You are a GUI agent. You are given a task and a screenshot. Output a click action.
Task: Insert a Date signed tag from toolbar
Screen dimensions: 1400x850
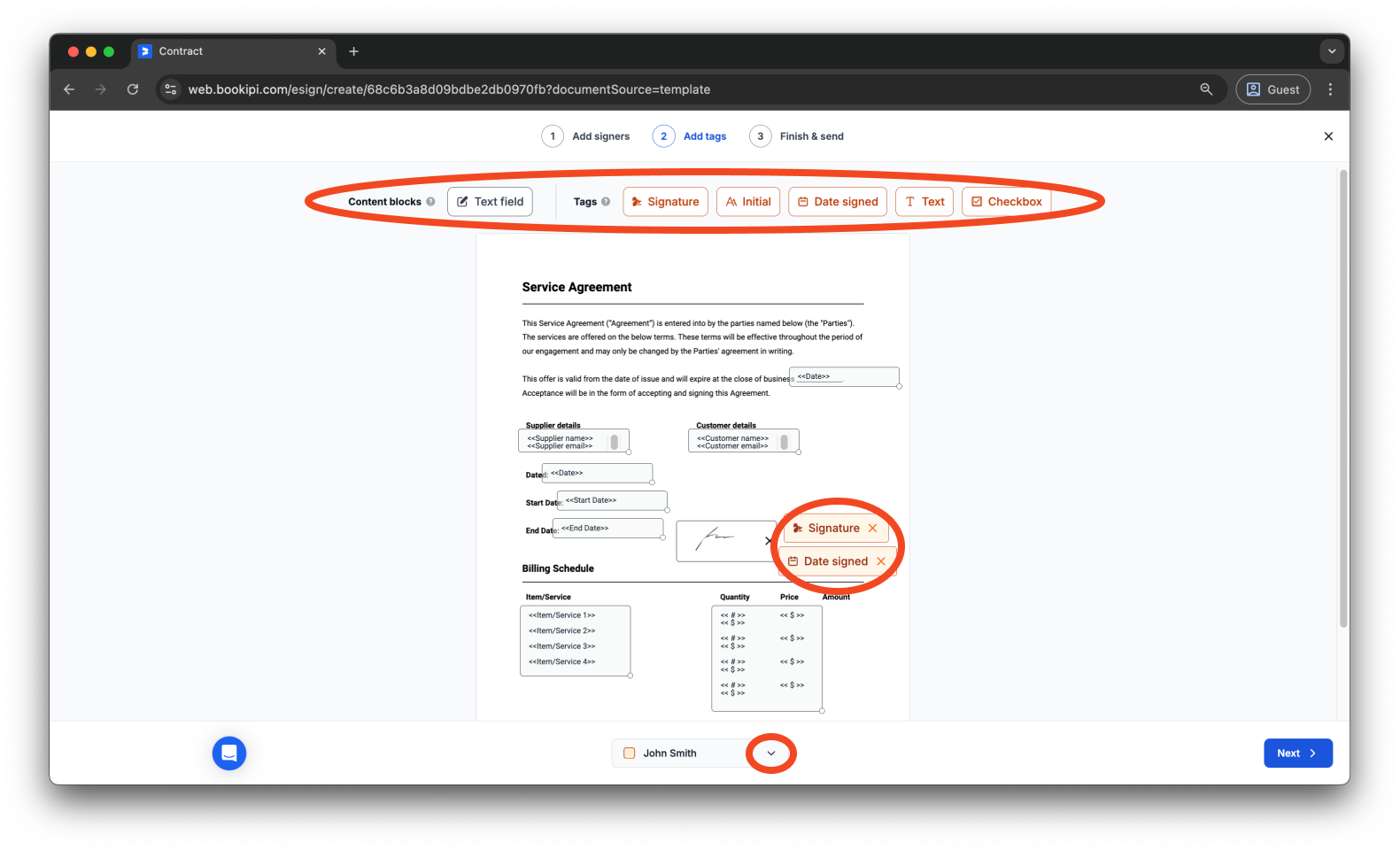click(838, 202)
